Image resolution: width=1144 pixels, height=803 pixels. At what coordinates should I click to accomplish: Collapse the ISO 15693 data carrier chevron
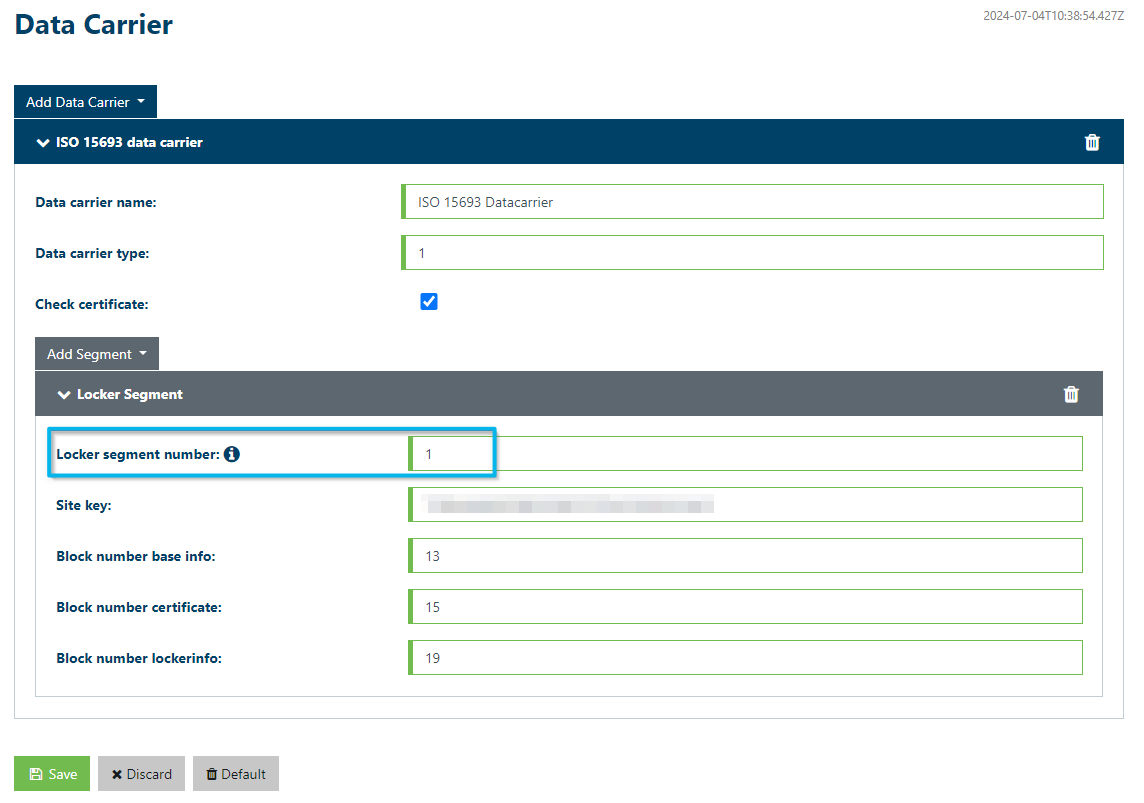[x=42, y=143]
